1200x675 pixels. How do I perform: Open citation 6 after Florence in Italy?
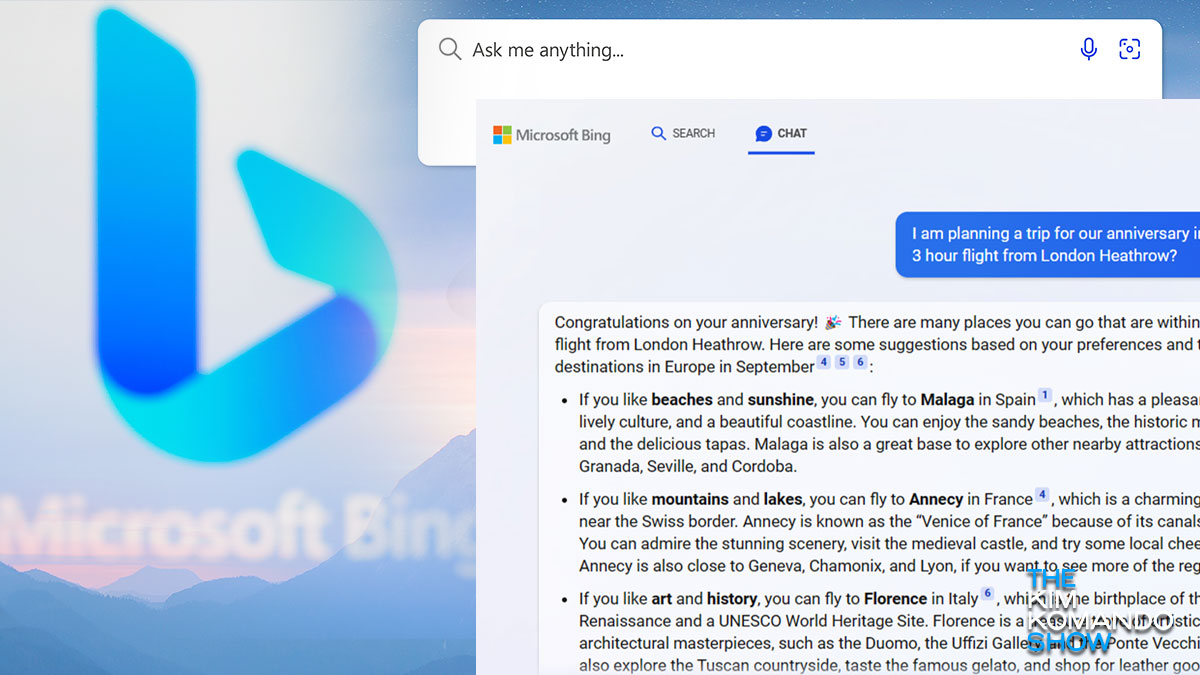click(x=987, y=593)
